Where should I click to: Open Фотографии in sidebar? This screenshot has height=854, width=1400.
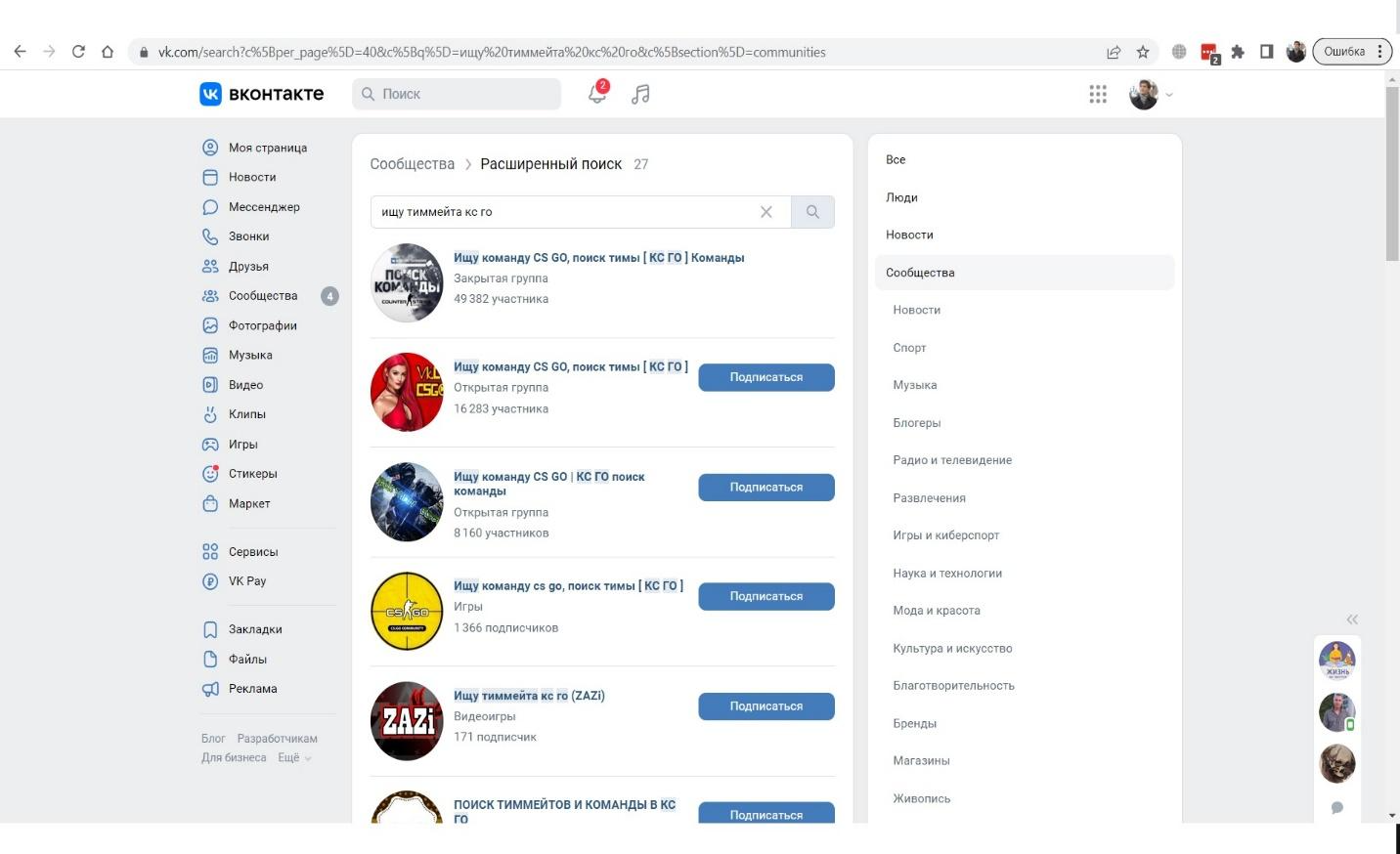coord(263,325)
